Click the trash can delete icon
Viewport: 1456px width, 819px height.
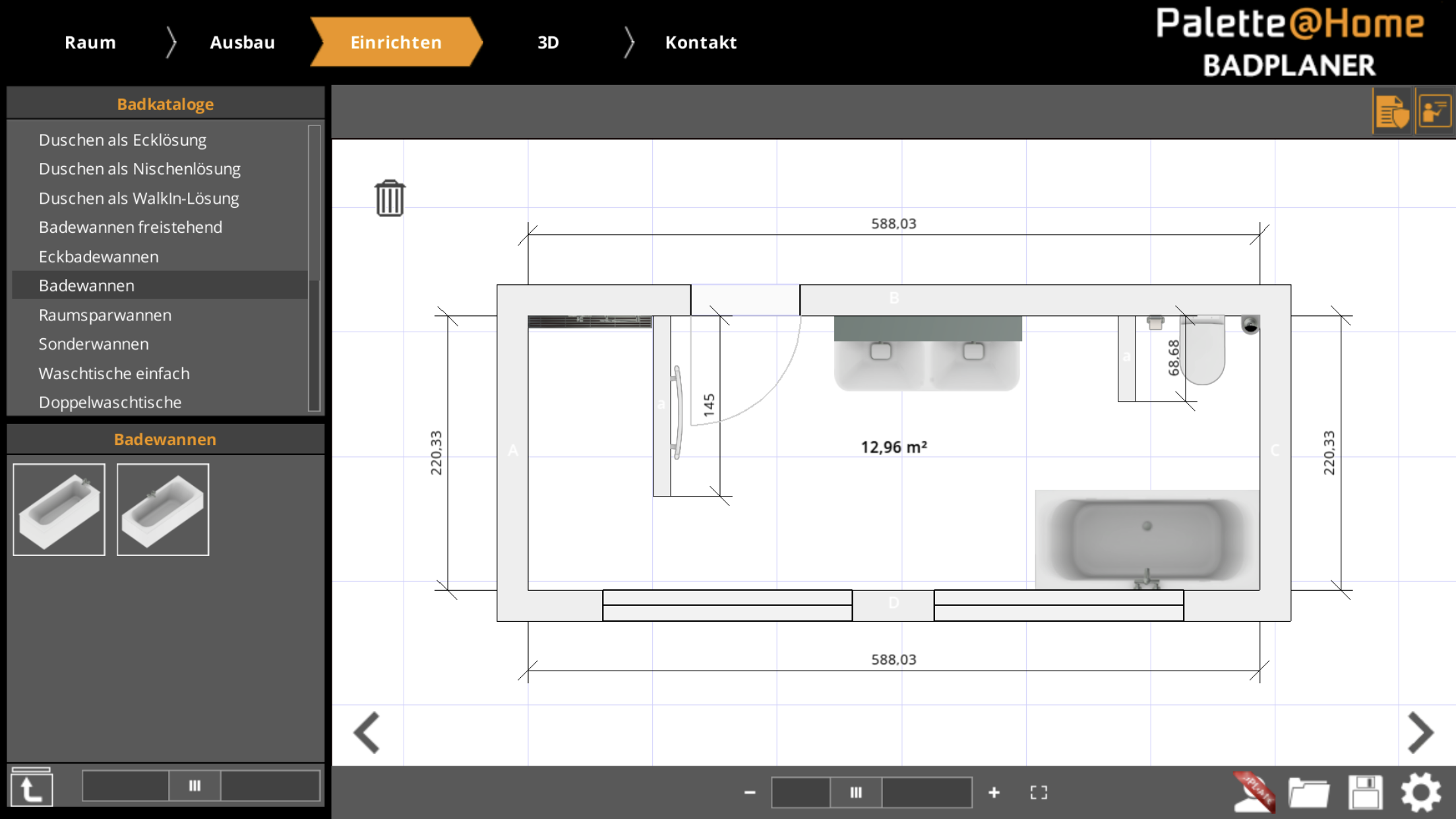(389, 198)
